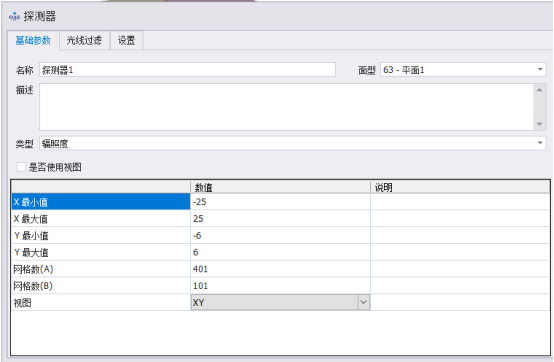The width and height of the screenshot is (554, 362).
Task: Click the X 最小值 value cell -25
Action: (280, 202)
